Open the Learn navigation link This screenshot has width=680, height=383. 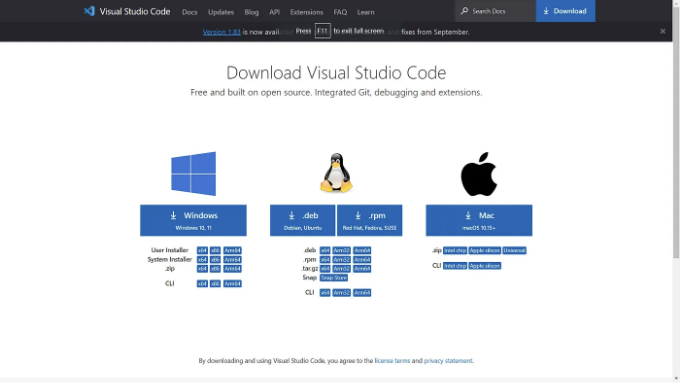click(366, 12)
